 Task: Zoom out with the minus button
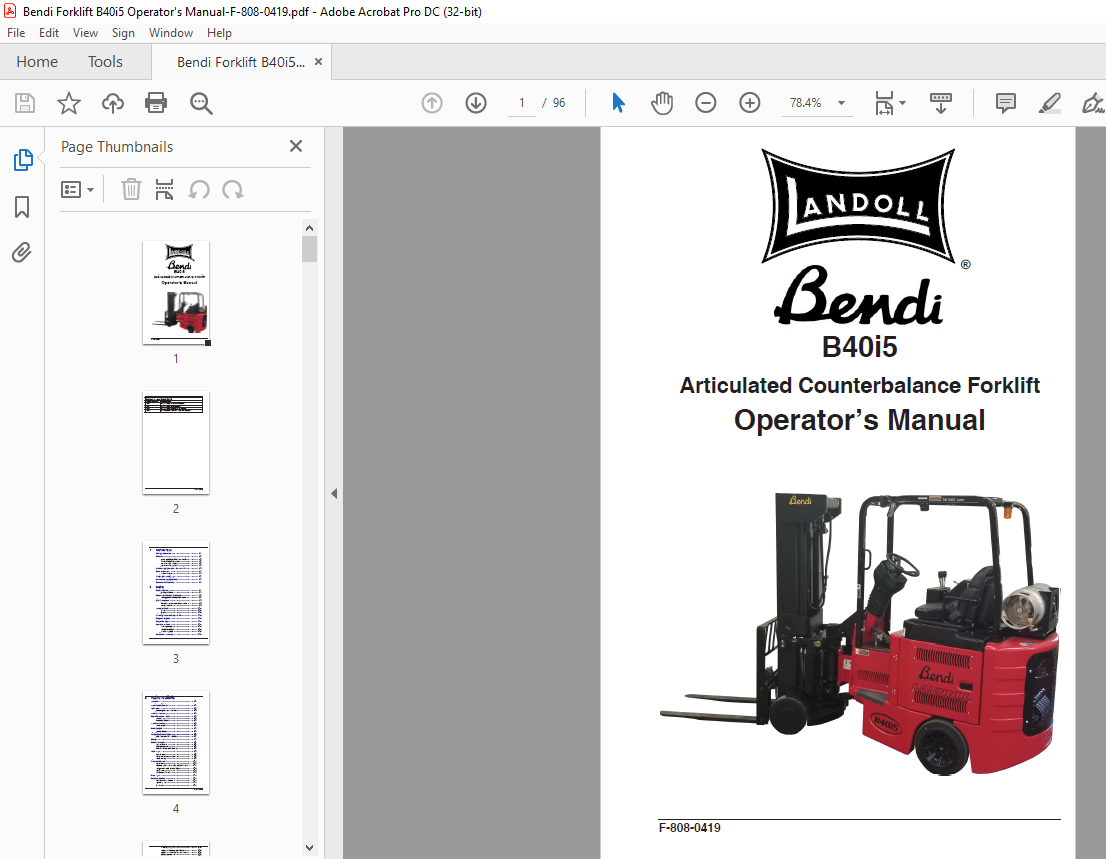[705, 103]
